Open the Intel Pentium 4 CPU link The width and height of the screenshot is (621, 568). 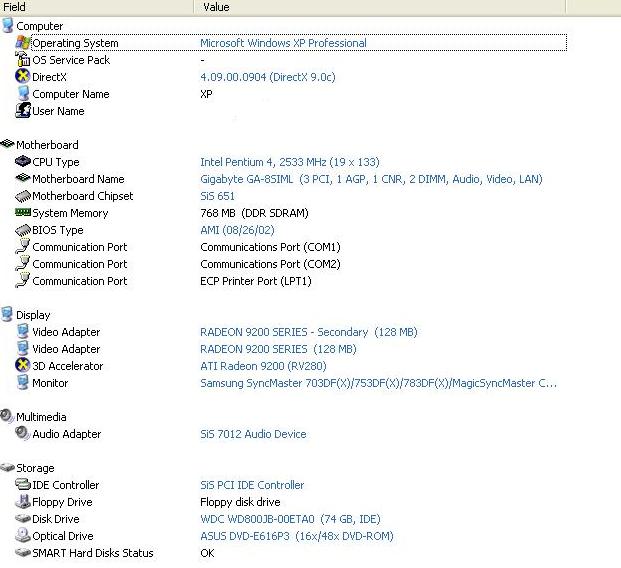[289, 162]
